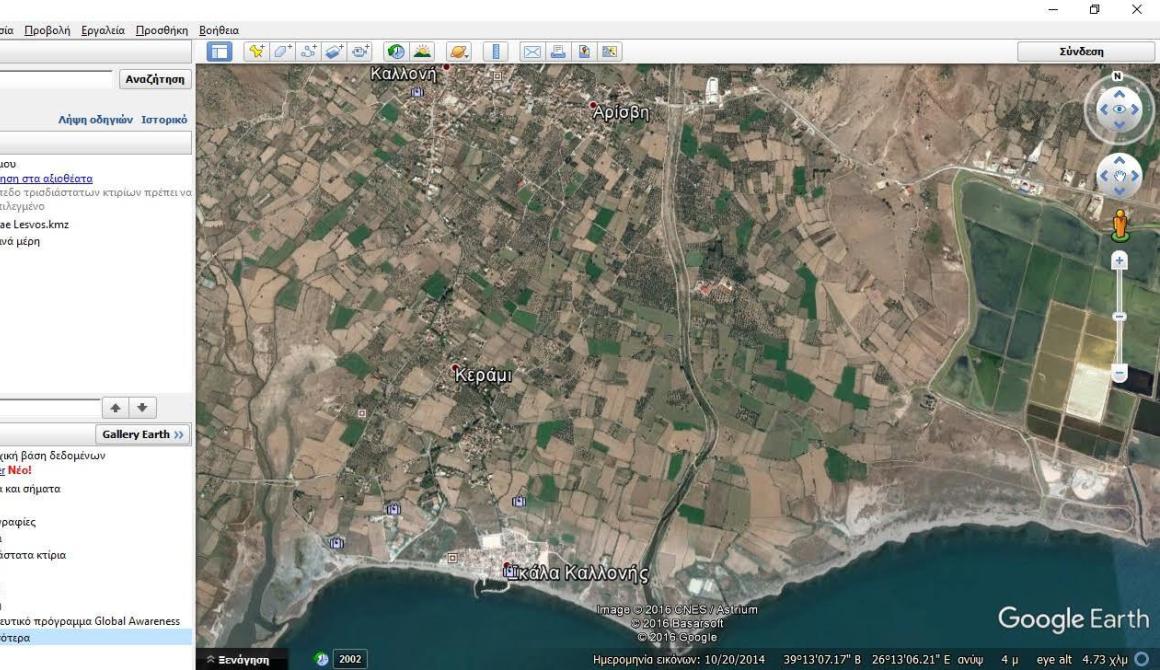The height and width of the screenshot is (670, 1160).
Task: Click the Αρίσβη placemark label
Action: pos(621,112)
